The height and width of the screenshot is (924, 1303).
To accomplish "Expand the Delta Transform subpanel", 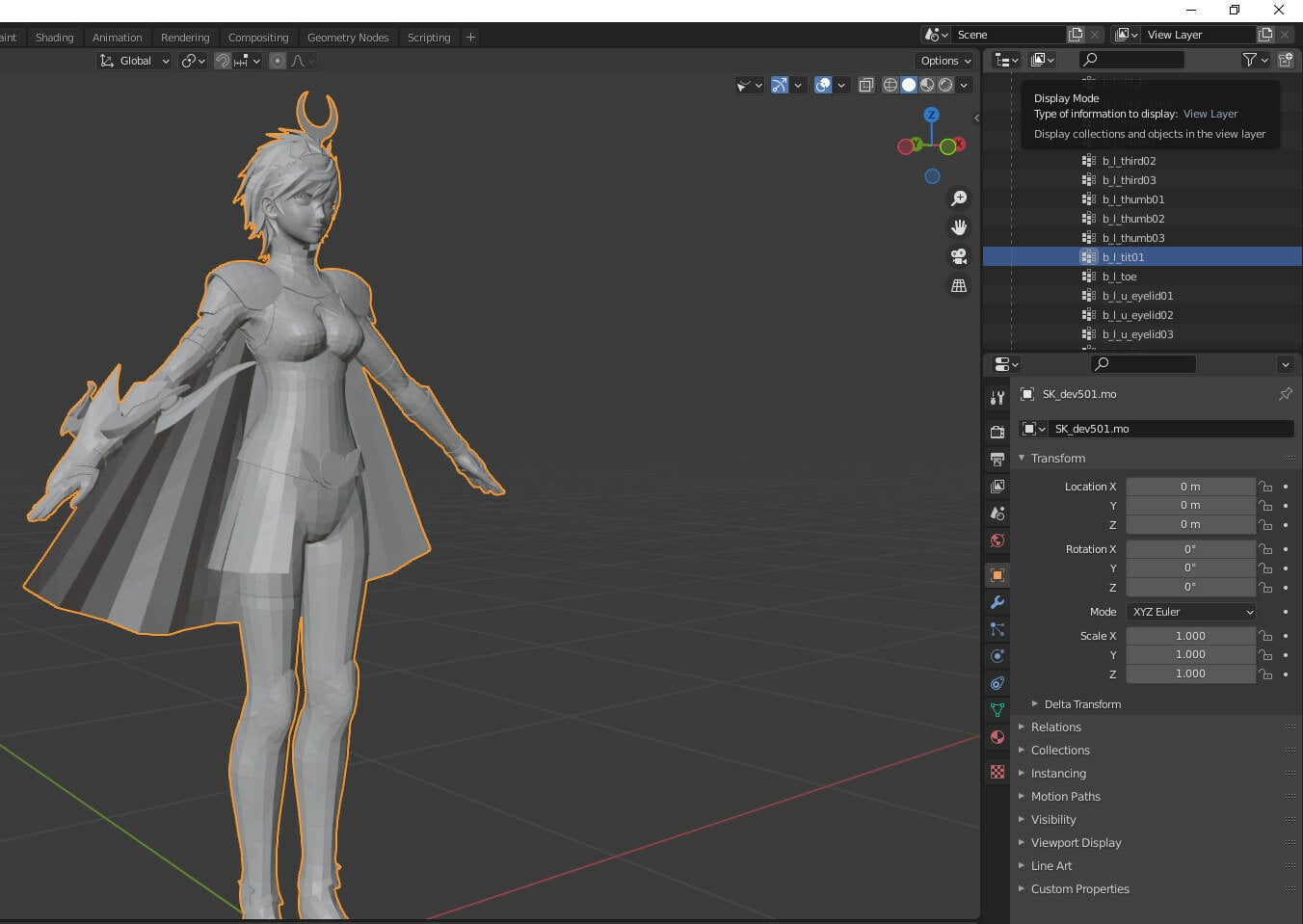I will 1082,704.
